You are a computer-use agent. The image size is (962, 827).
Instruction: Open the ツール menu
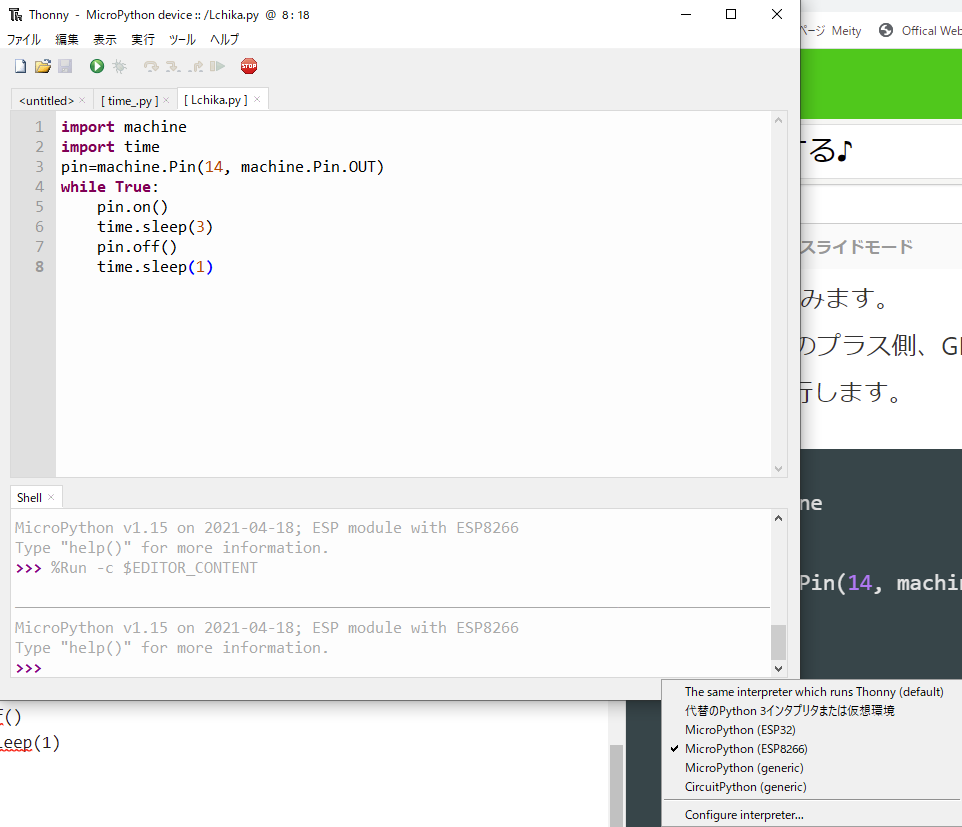pyautogui.click(x=182, y=39)
